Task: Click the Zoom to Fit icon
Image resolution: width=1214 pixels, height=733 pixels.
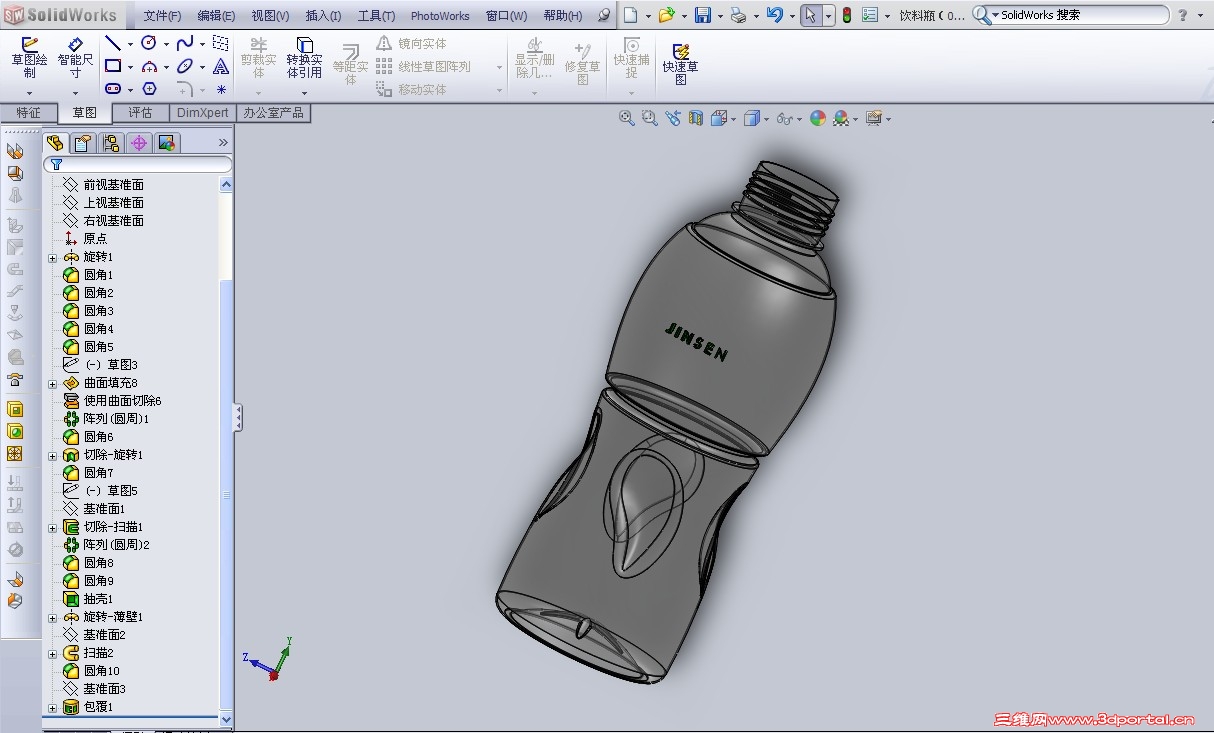Action: click(627, 118)
